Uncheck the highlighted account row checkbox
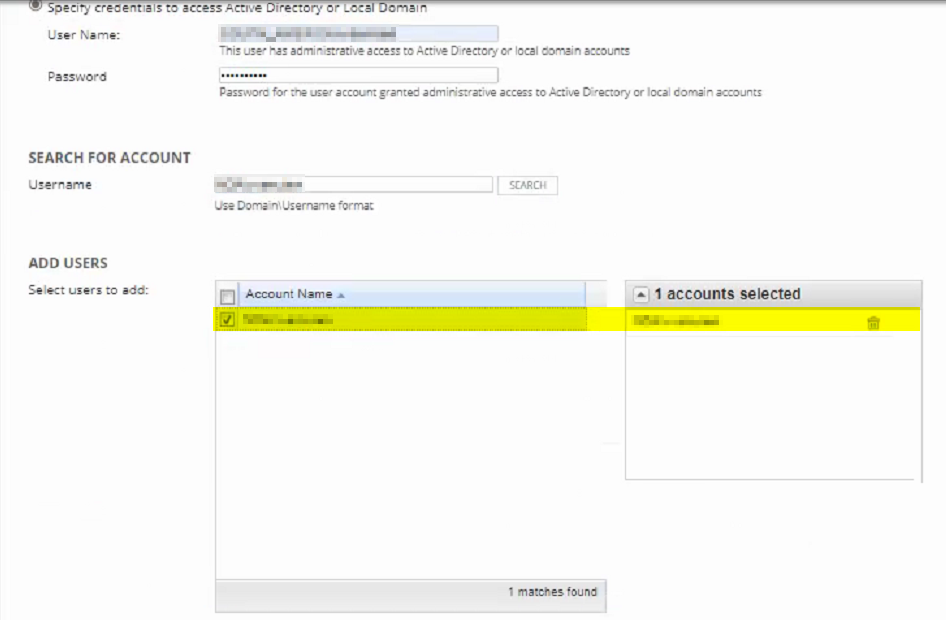This screenshot has width=946, height=620. coord(227,320)
